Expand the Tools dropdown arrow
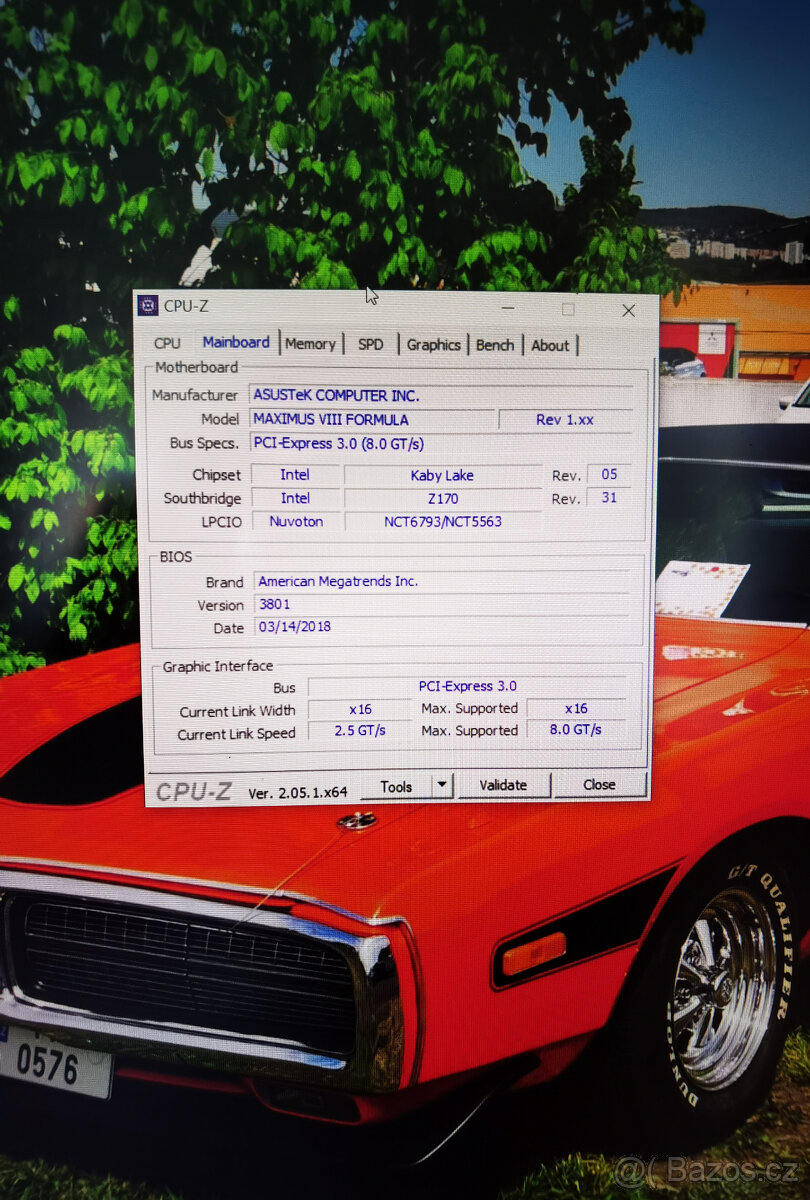Viewport: 810px width, 1200px height. pyautogui.click(x=442, y=786)
